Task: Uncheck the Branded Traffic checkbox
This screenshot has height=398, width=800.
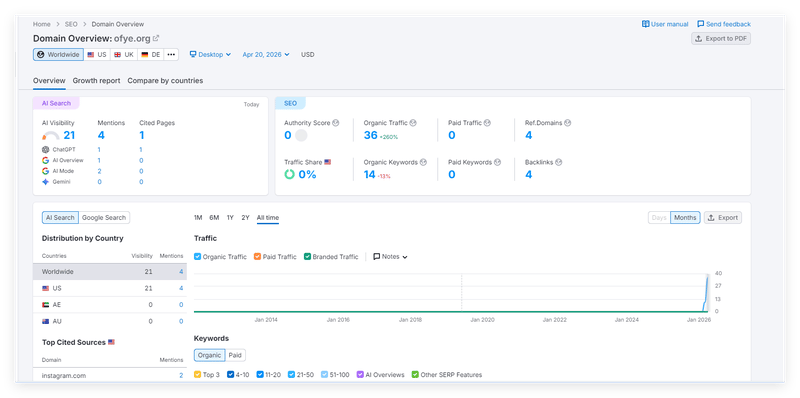Action: 307,257
